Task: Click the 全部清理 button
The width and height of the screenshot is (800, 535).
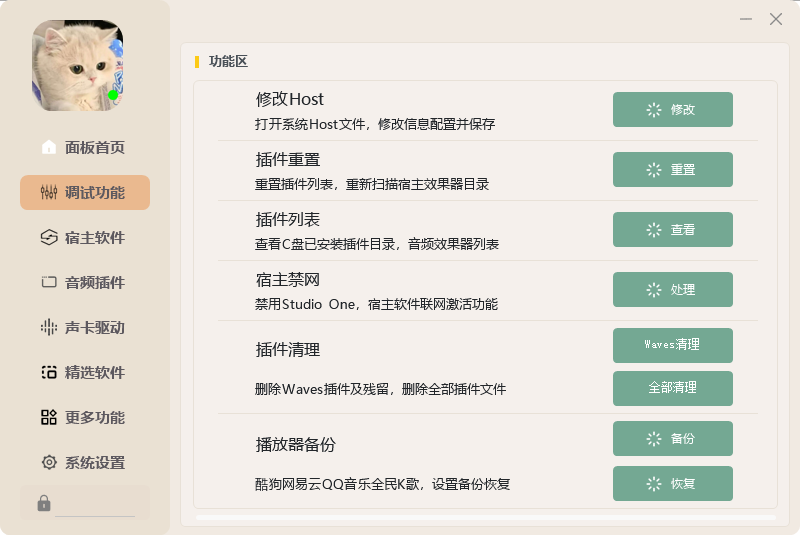Action: click(672, 388)
